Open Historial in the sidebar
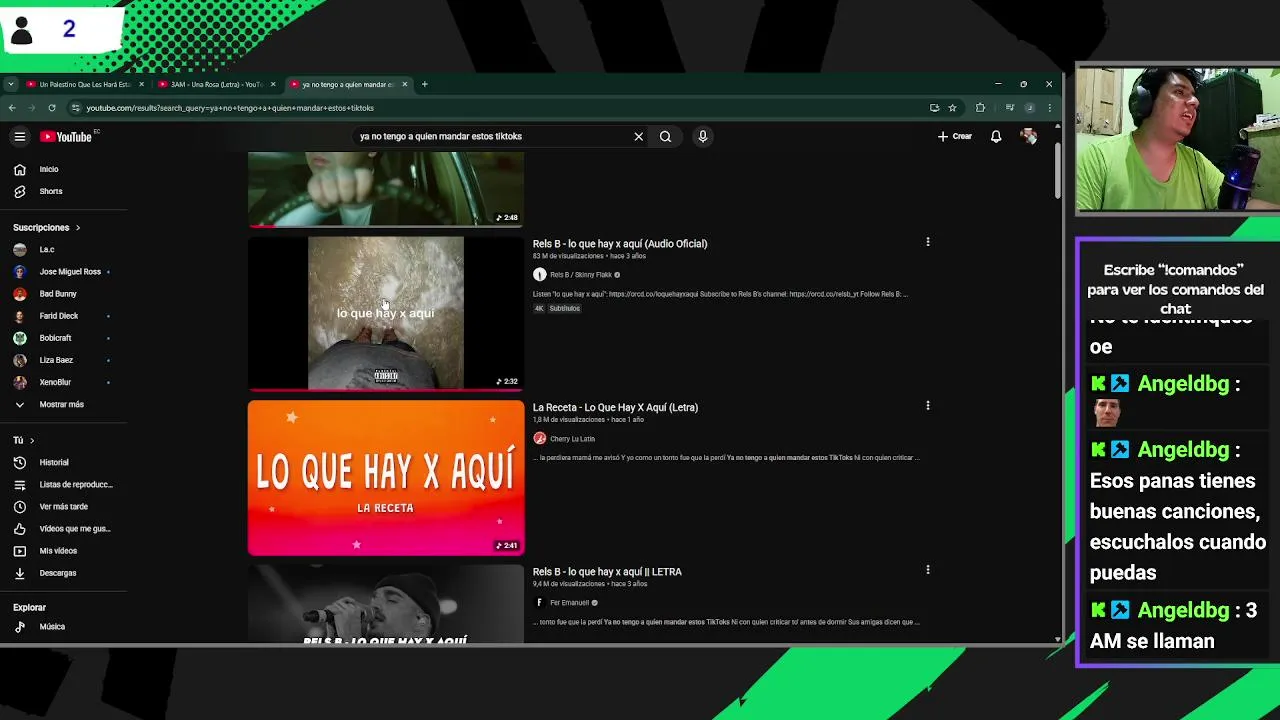Screen dimensions: 1280x720 pos(54,463)
